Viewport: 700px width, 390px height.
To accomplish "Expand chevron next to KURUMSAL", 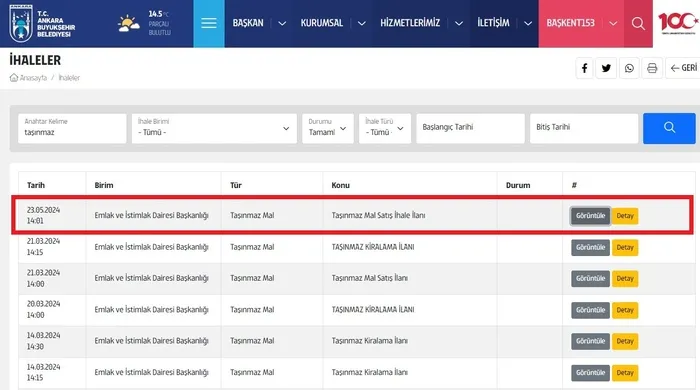I will 362,24.
